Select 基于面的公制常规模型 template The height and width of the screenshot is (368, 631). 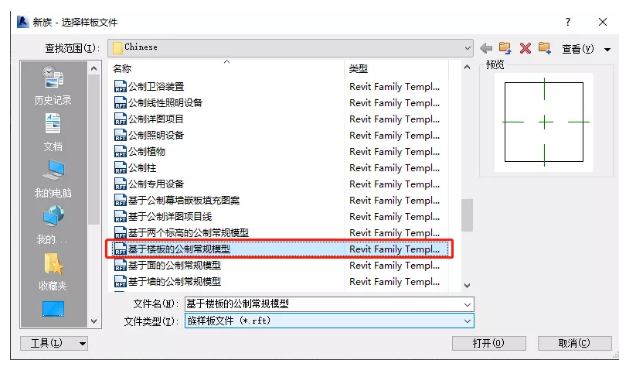click(x=174, y=265)
